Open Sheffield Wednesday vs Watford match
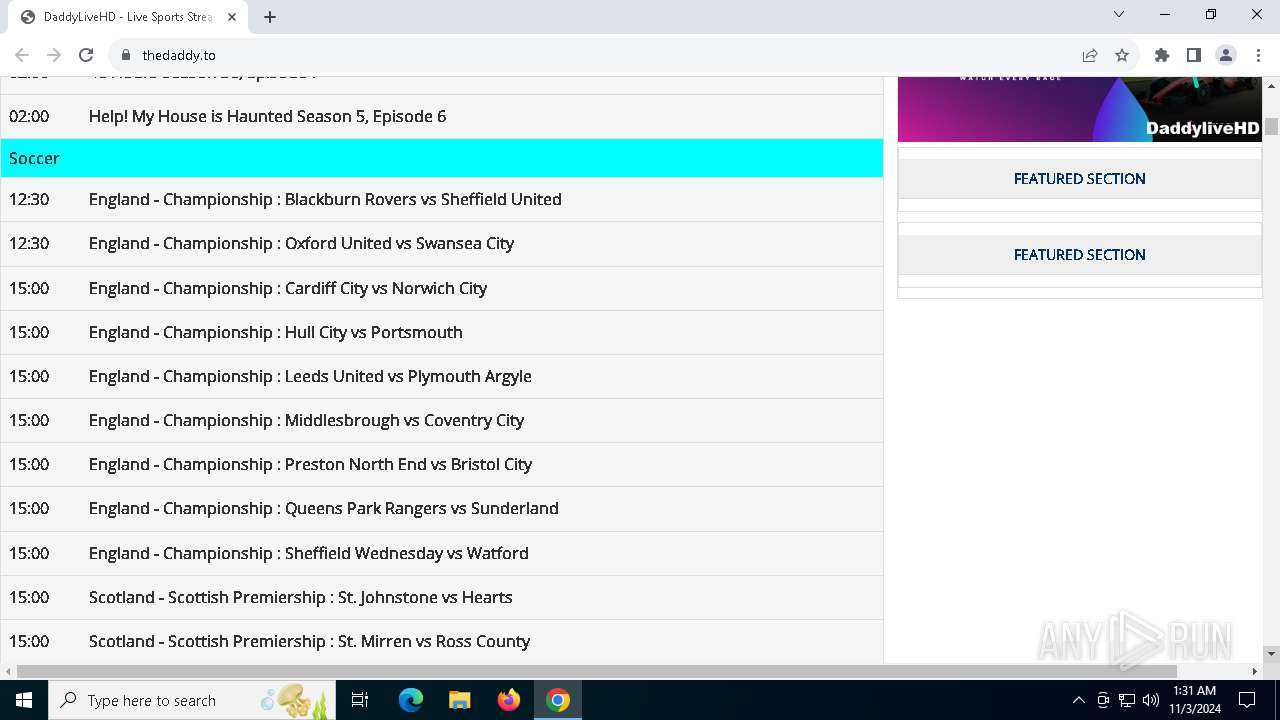The height and width of the screenshot is (720, 1280). (441, 553)
